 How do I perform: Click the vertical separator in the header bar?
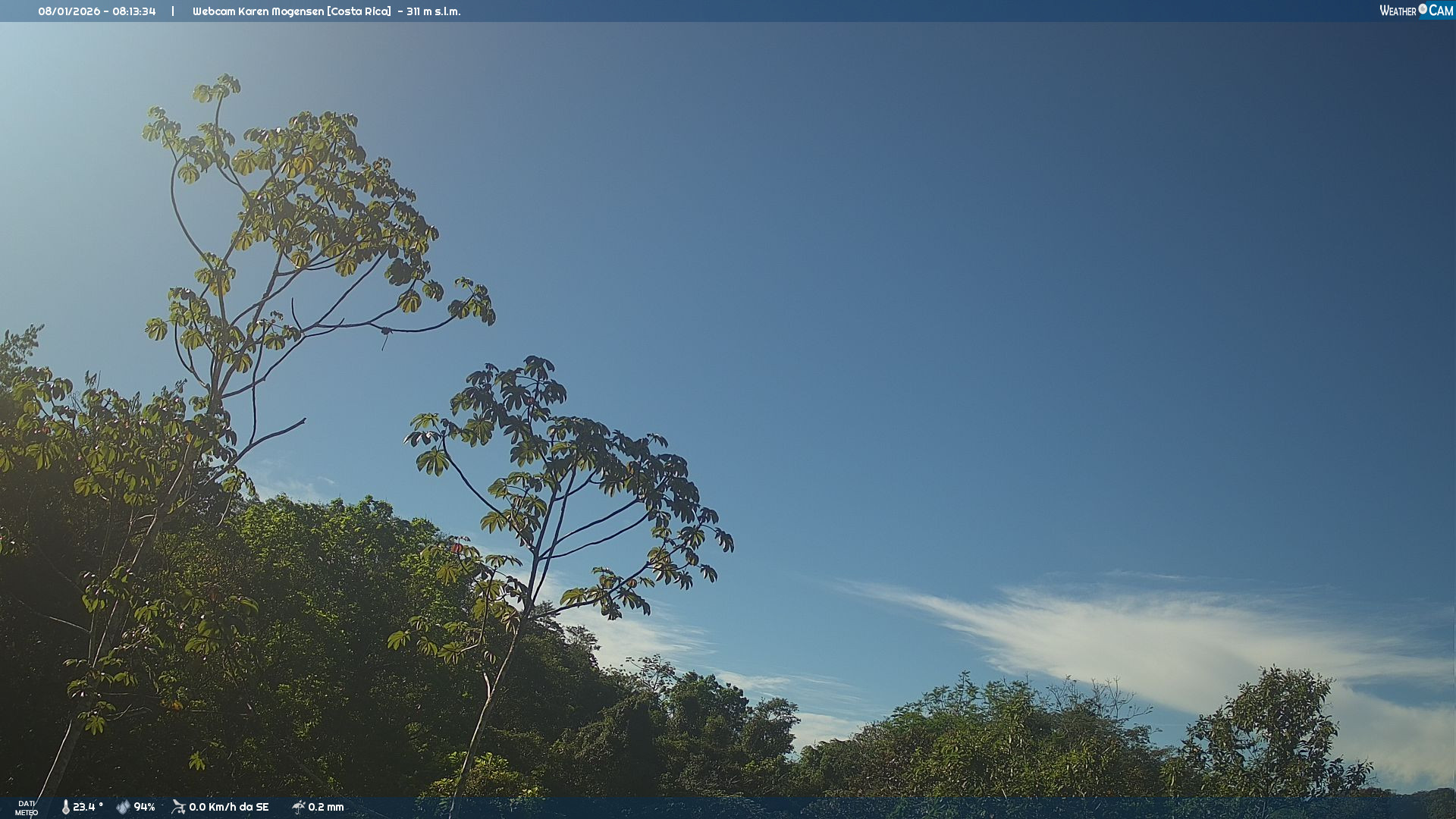click(173, 11)
